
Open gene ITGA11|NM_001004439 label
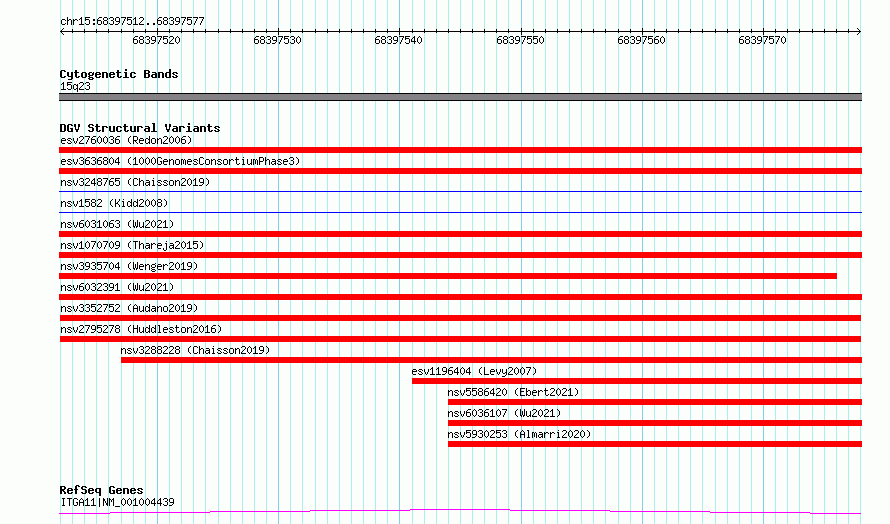point(117,502)
